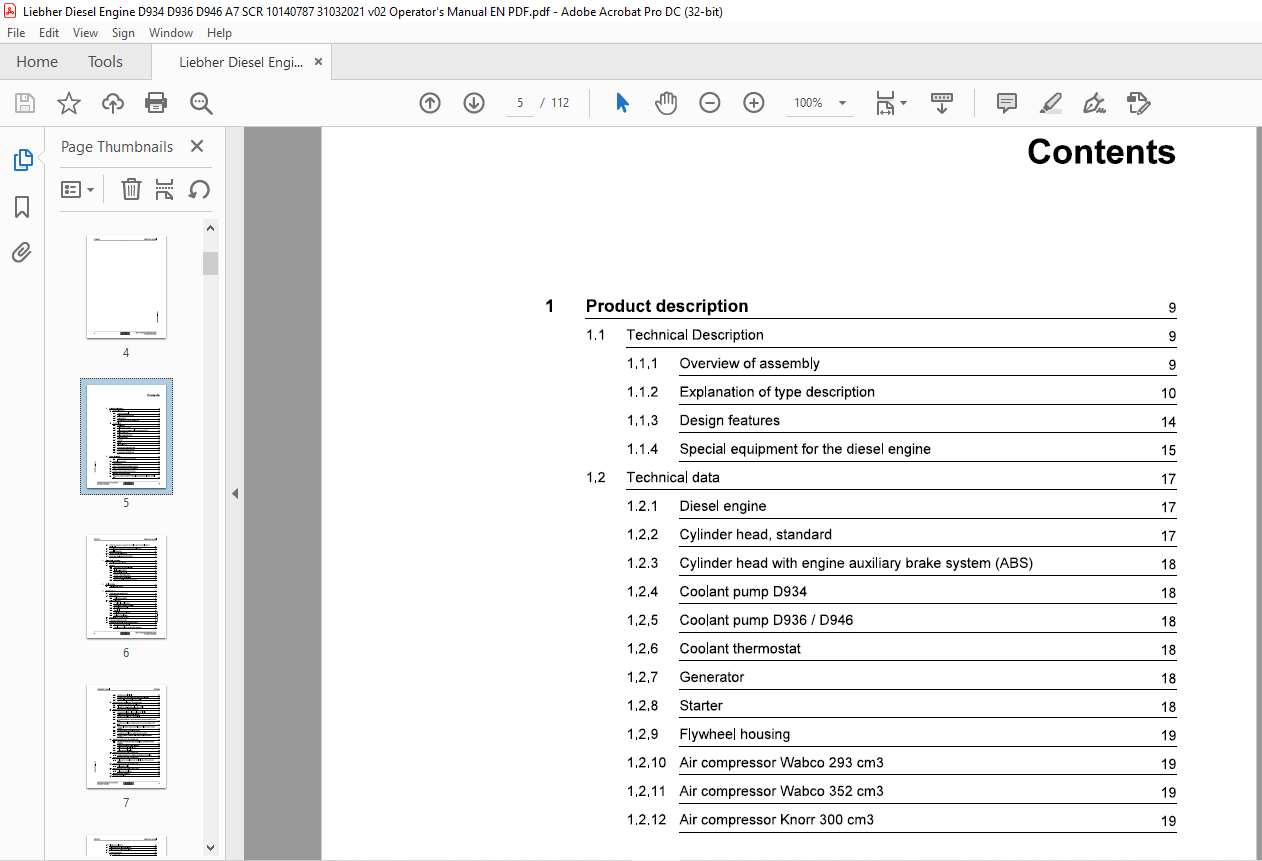The width and height of the screenshot is (1262, 861).
Task: Click the Stamp/edit tool icon
Action: pos(1139,103)
